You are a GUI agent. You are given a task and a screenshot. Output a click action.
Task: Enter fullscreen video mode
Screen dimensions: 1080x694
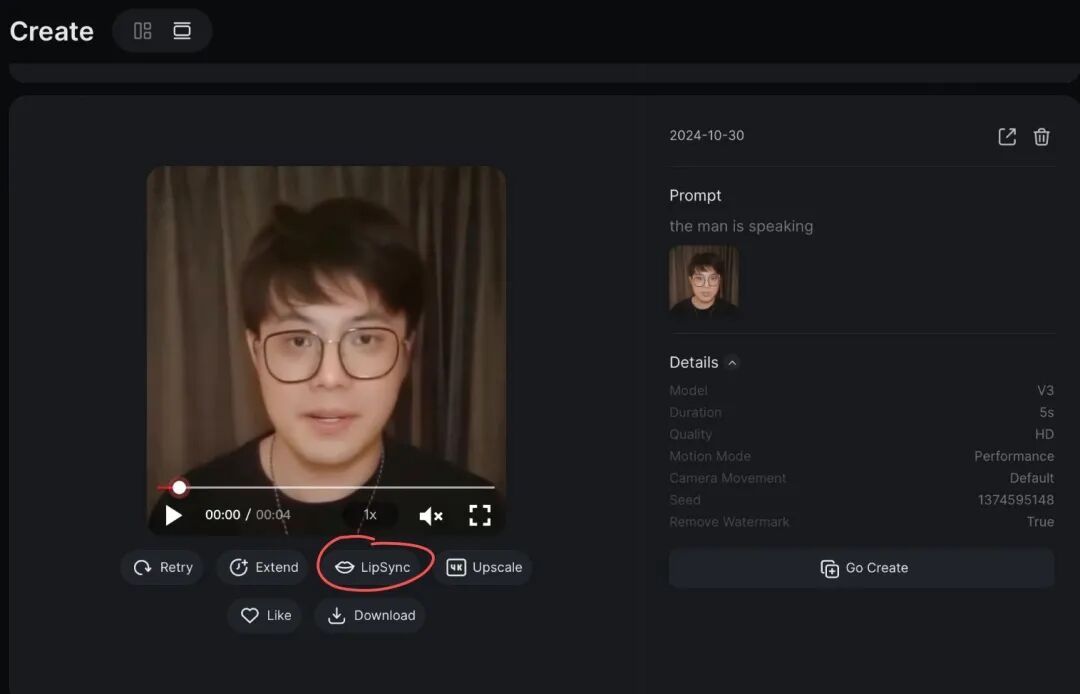tap(480, 515)
